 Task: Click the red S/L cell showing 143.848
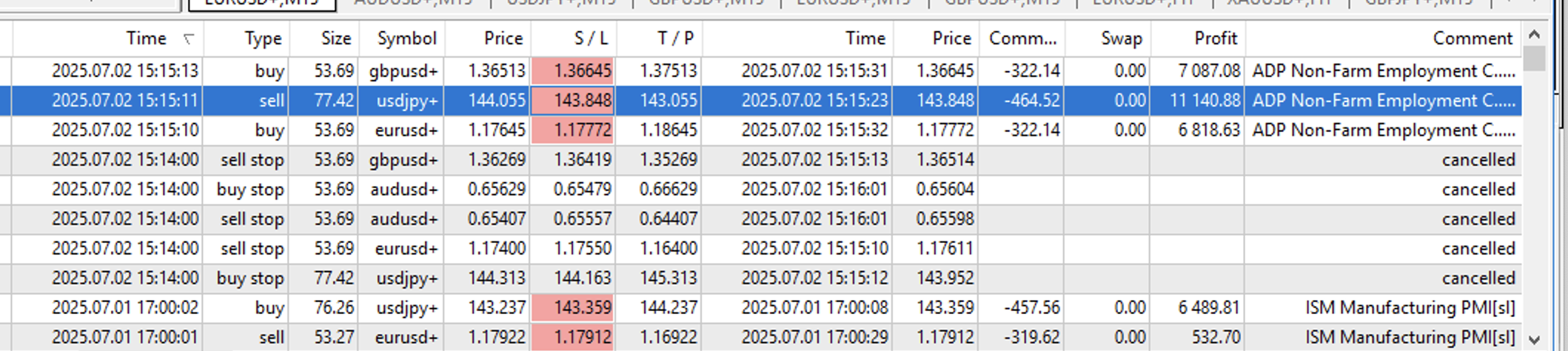(574, 101)
